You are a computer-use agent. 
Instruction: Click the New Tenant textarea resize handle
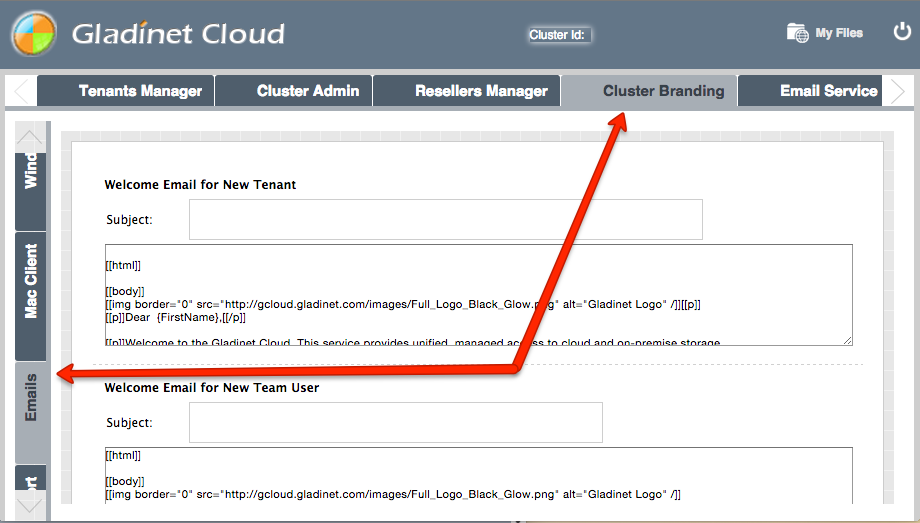coord(847,340)
